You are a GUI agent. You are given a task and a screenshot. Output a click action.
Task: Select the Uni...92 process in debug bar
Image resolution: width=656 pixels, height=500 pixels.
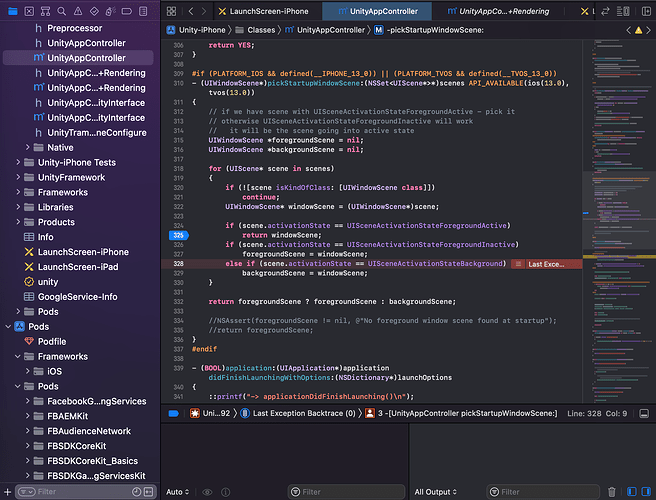pyautogui.click(x=210, y=413)
